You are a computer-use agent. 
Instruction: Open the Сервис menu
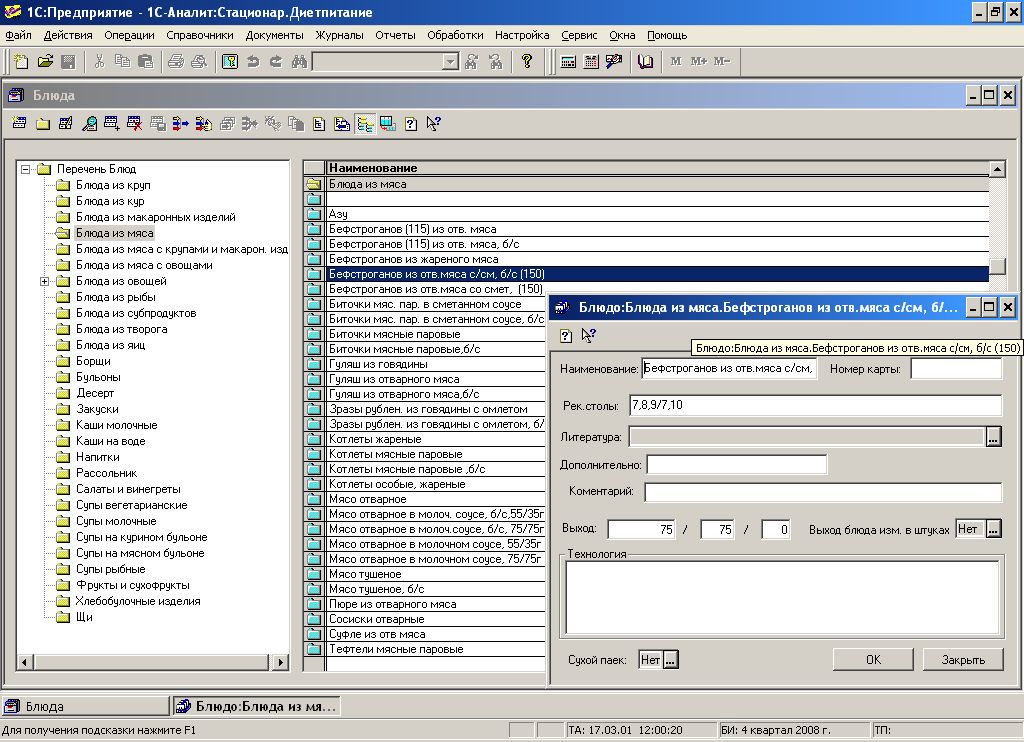click(x=579, y=35)
